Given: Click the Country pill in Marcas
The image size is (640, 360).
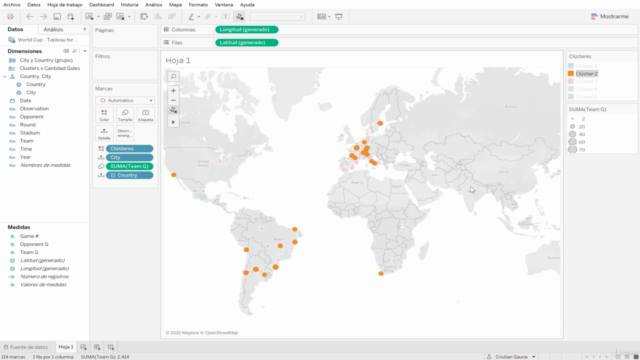Looking at the screenshot, I should click(129, 175).
